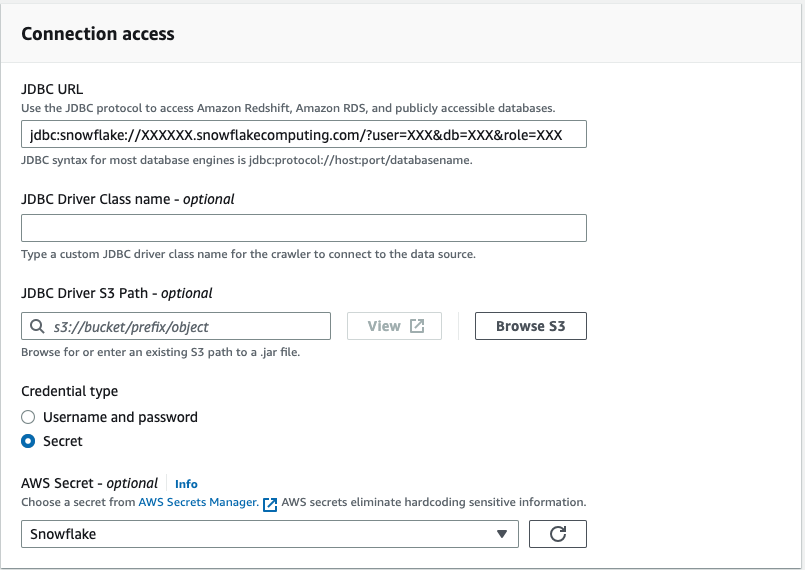Click the external-link icon on View button
This screenshot has height=570, width=805.
(418, 326)
